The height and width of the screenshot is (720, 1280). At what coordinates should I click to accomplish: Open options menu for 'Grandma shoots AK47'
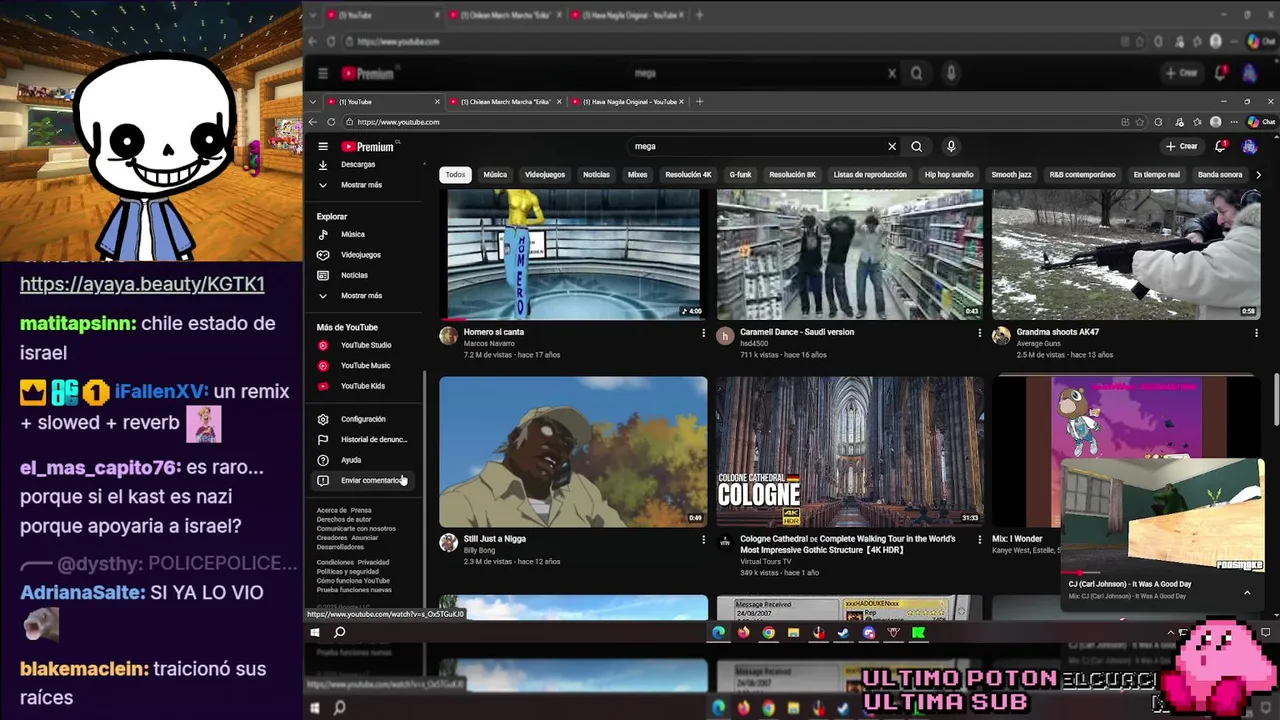pos(1256,333)
